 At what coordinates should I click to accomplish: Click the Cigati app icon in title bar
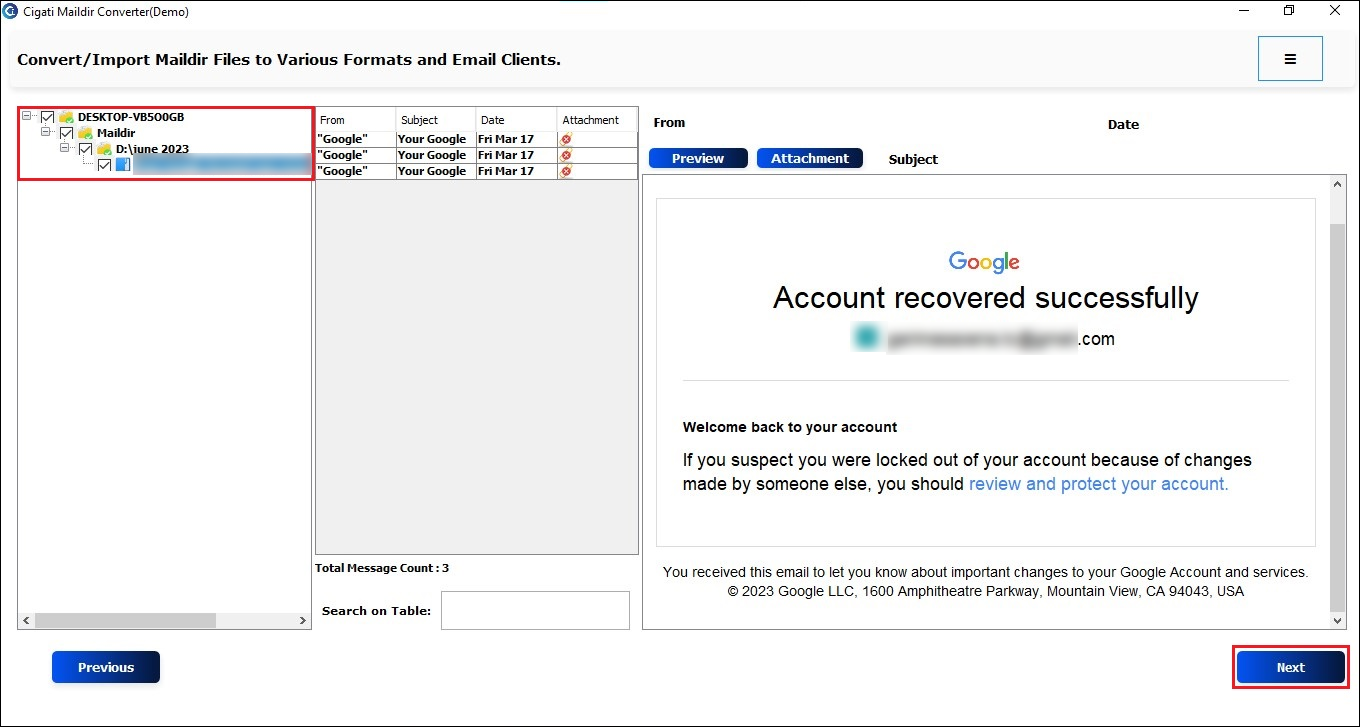[x=10, y=12]
